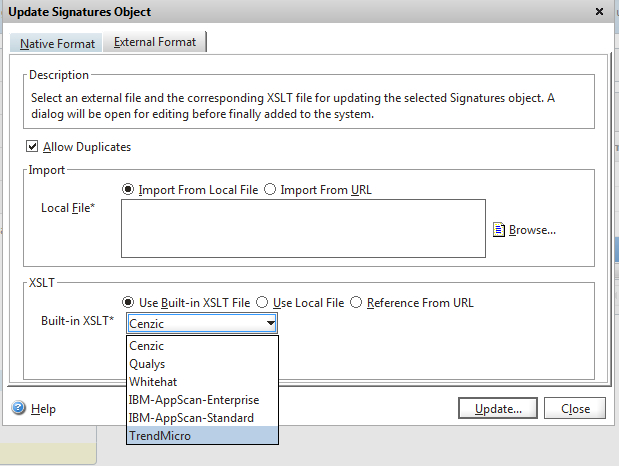Select Import From URL radio option
Viewport: 619px width, 466px height.
pos(270,189)
